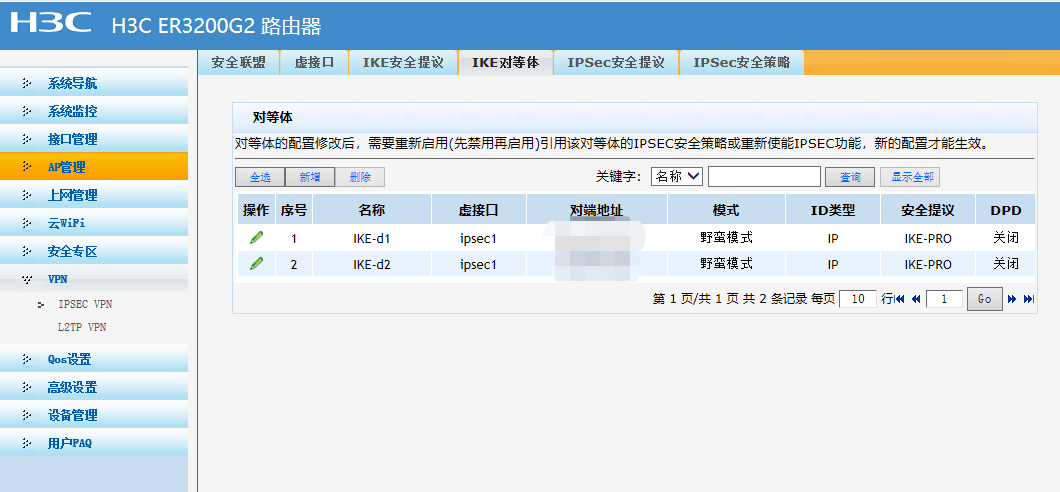Click the 模式 column header
The width and height of the screenshot is (1060, 492).
[726, 210]
